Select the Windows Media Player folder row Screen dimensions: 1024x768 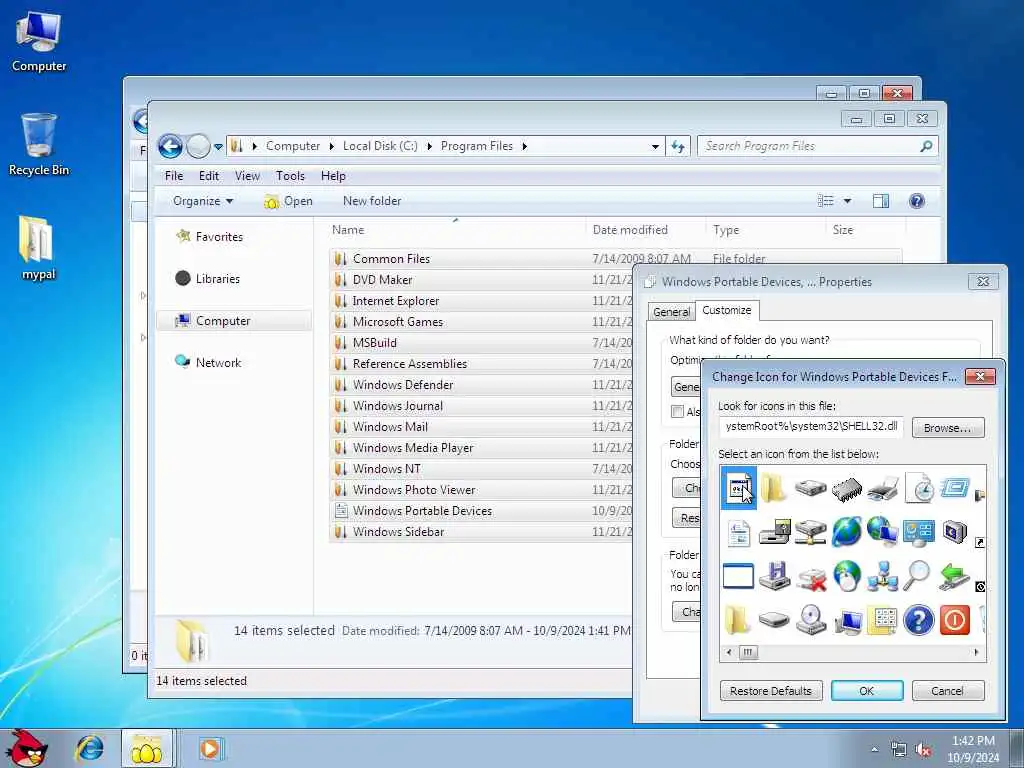click(x=481, y=448)
